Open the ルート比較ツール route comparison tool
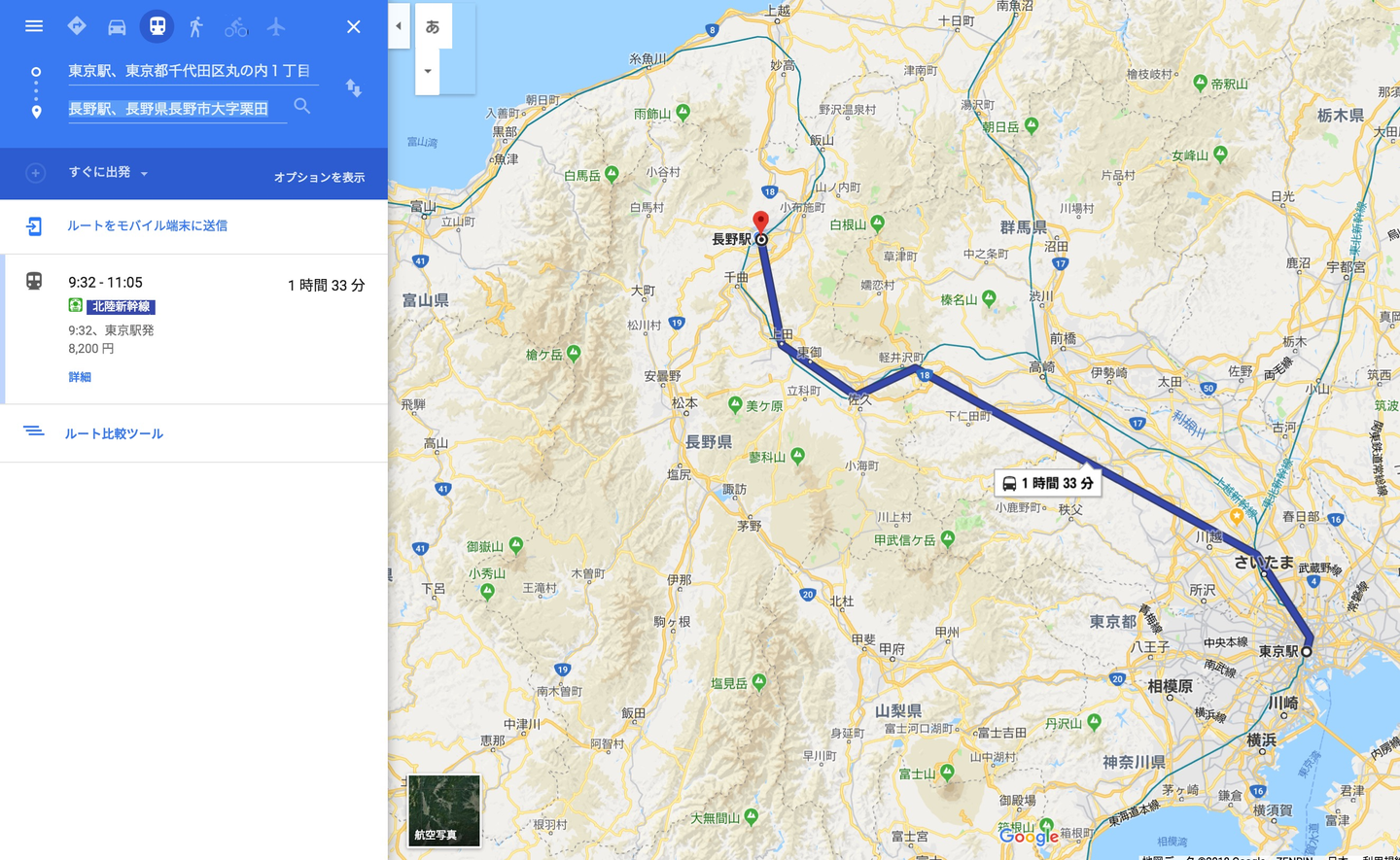The height and width of the screenshot is (860, 1400). tap(114, 433)
